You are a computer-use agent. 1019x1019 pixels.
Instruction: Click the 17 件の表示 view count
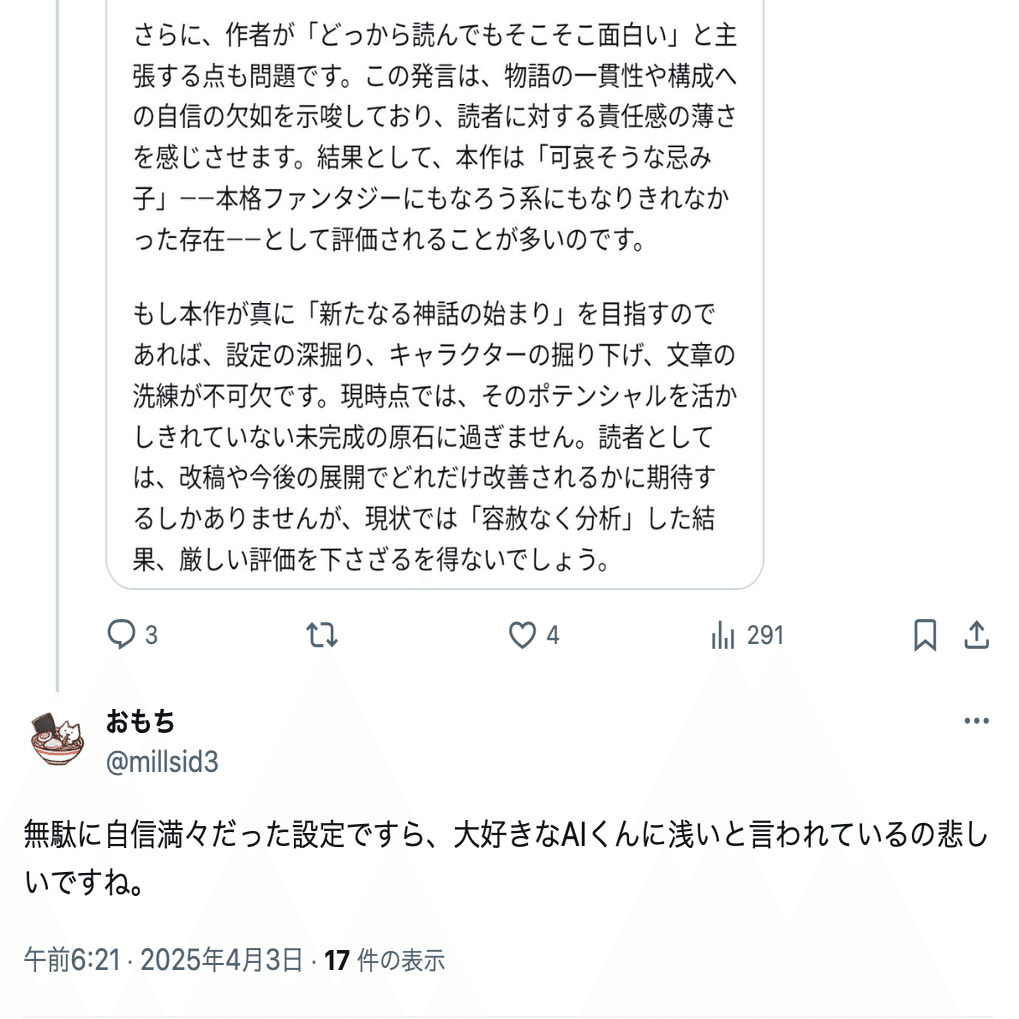pos(385,961)
